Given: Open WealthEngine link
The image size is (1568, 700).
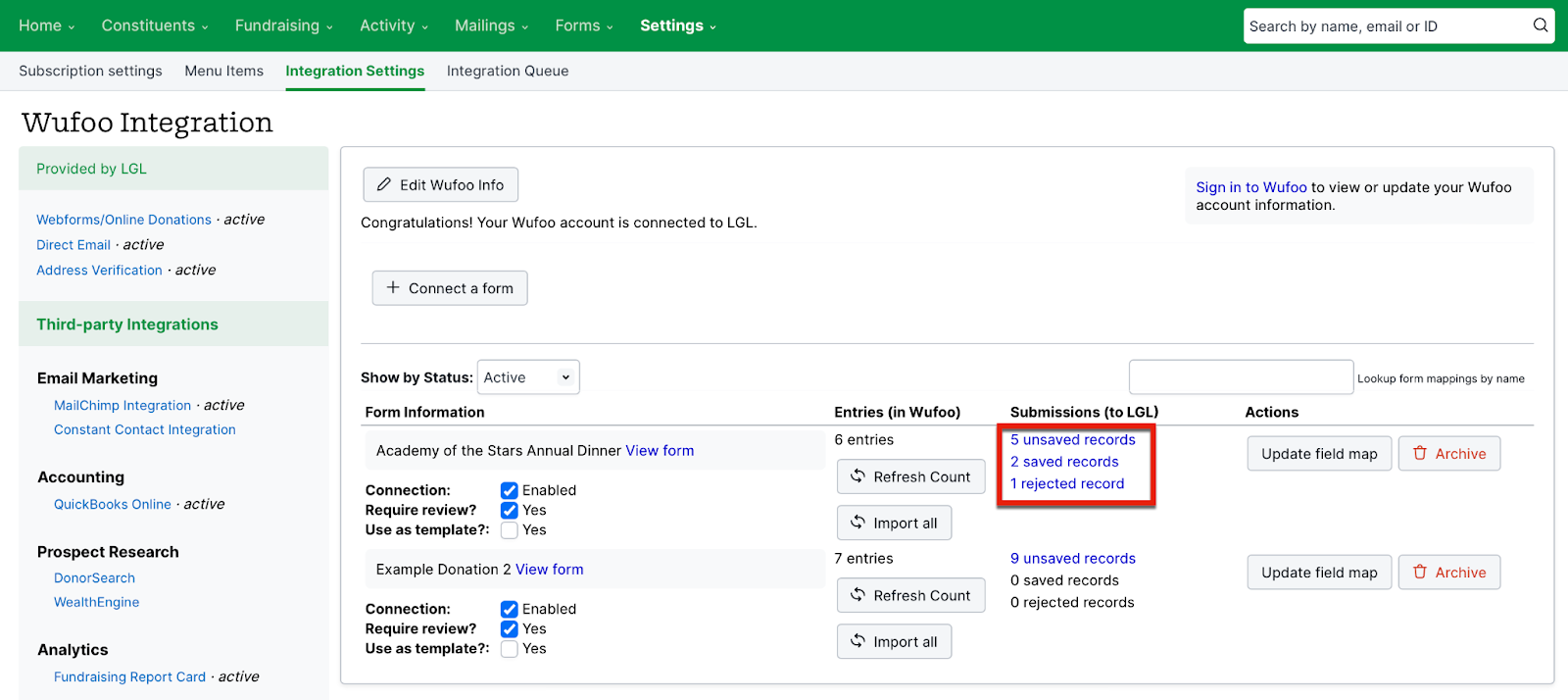Looking at the screenshot, I should [96, 602].
